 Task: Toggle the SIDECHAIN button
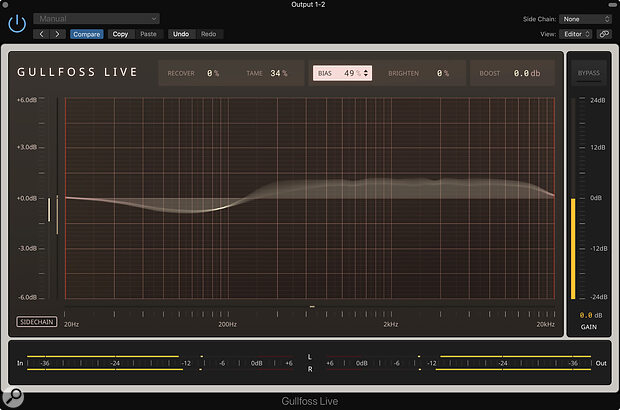coord(37,322)
